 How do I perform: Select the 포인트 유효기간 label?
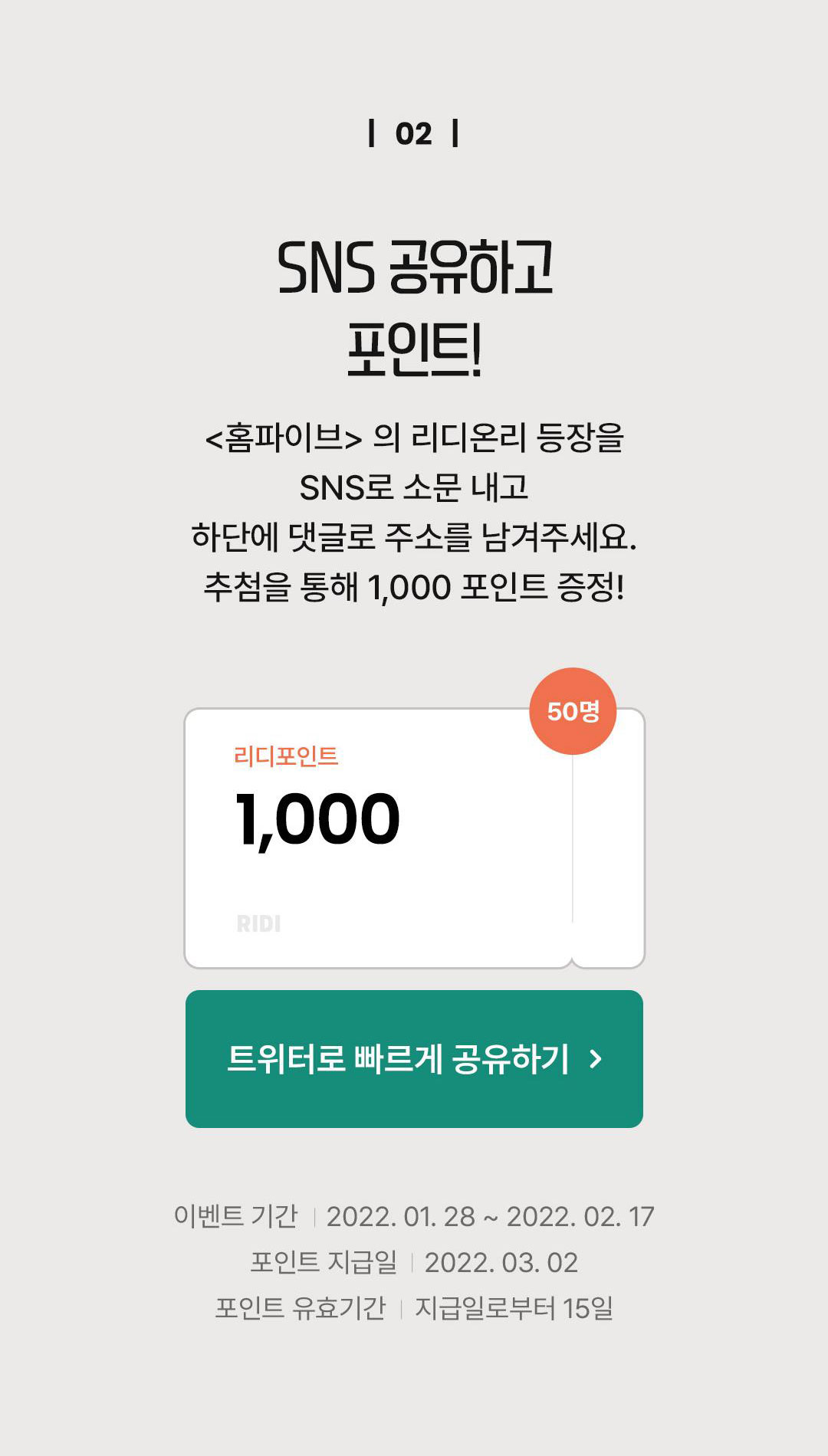pos(300,1308)
